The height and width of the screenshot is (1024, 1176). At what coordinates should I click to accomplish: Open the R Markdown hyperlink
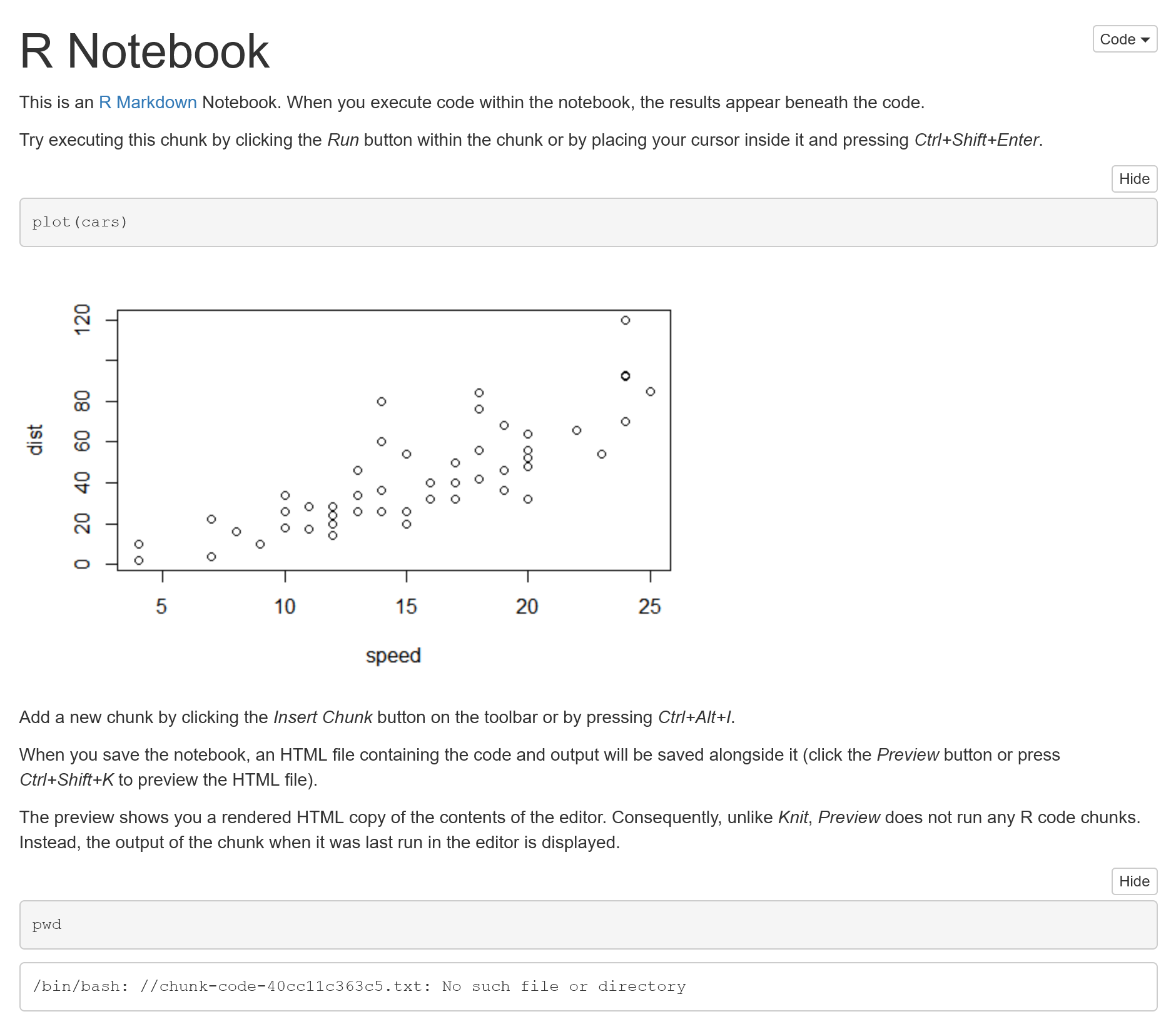tap(148, 102)
